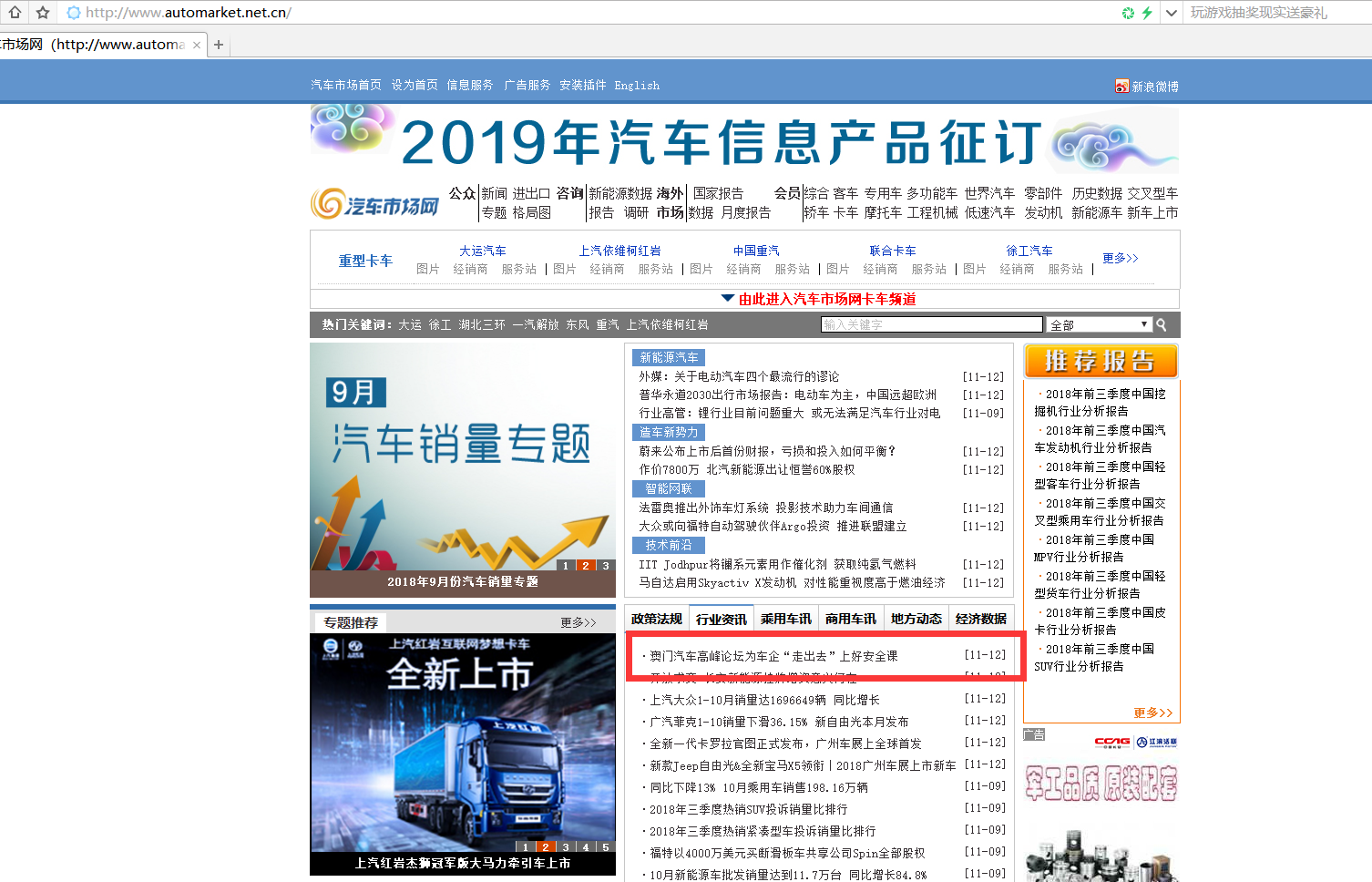This screenshot has height=882, width=1372.
Task: Click the lightning speed-mode icon
Action: click(x=1147, y=13)
